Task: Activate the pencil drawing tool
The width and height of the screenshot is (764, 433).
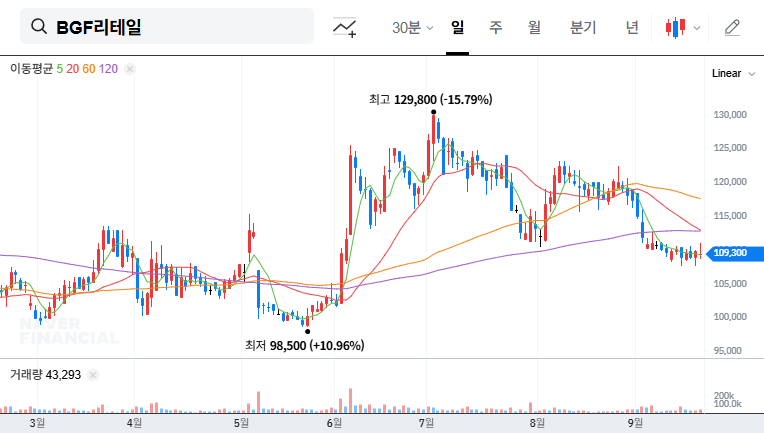Action: (x=732, y=28)
